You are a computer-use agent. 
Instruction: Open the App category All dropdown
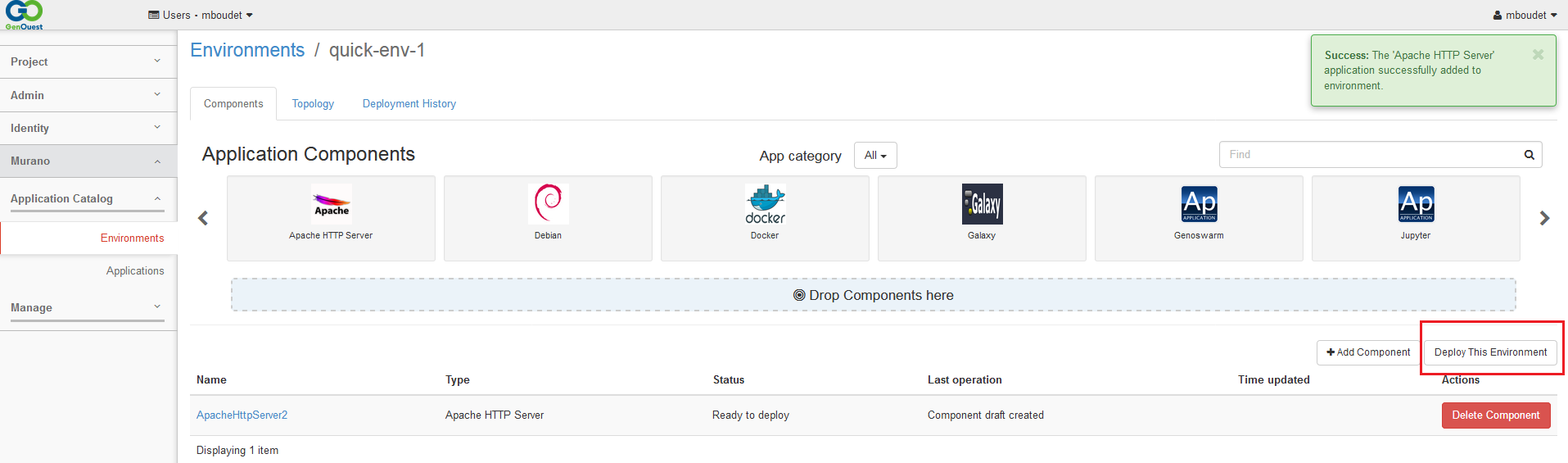(x=875, y=156)
